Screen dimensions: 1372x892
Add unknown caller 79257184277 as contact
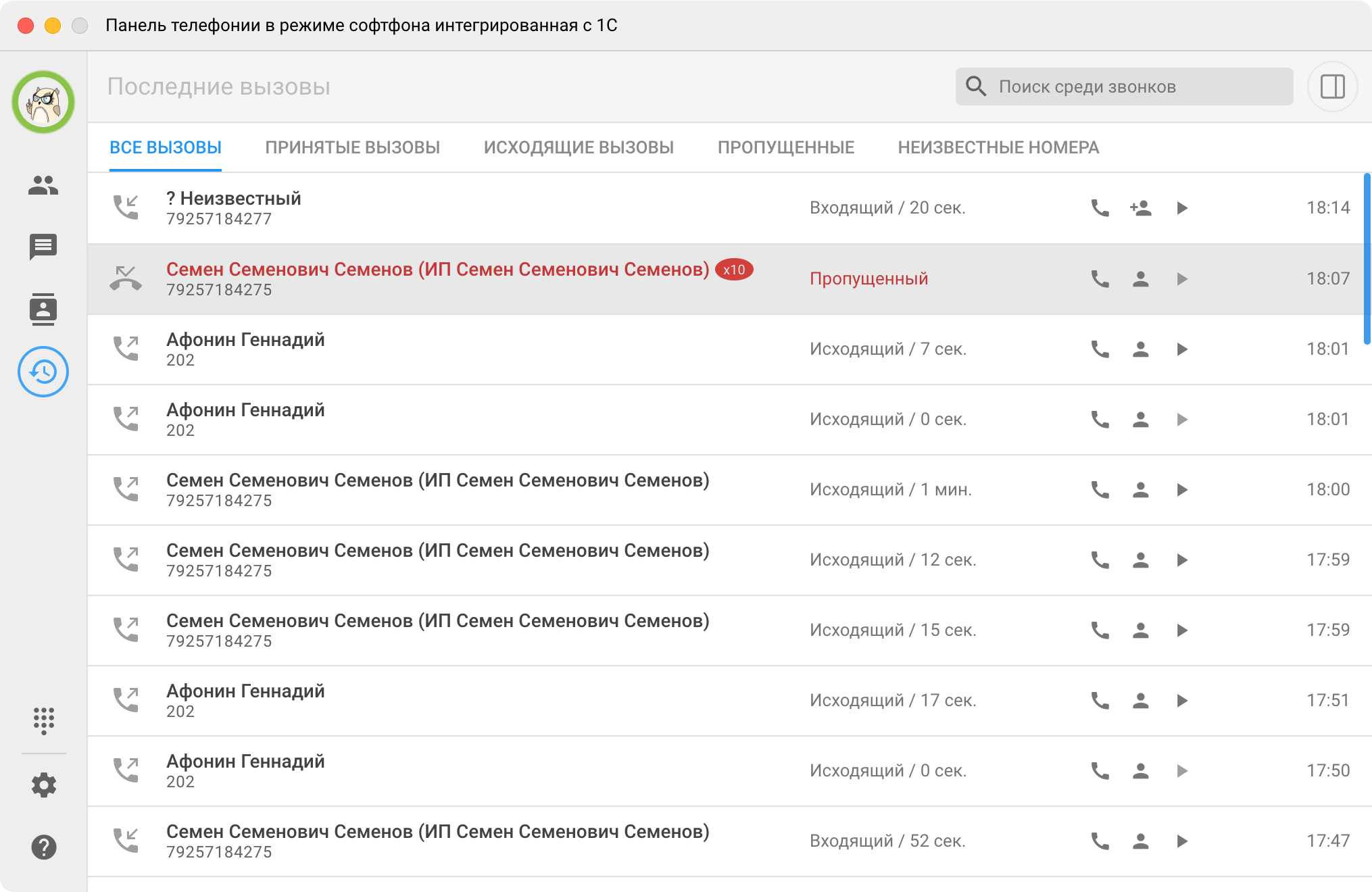1141,208
